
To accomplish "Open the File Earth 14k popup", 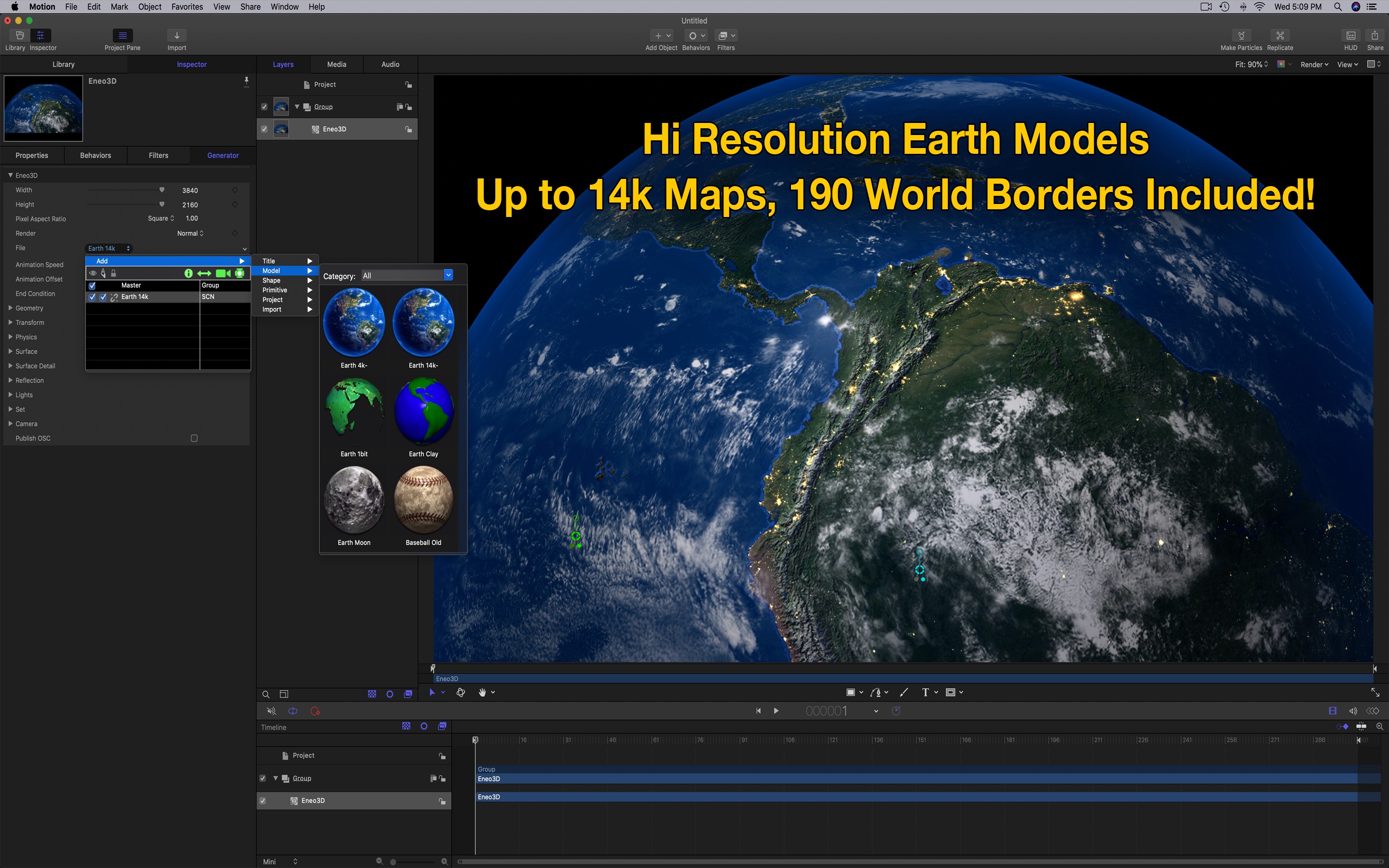I will [x=109, y=248].
